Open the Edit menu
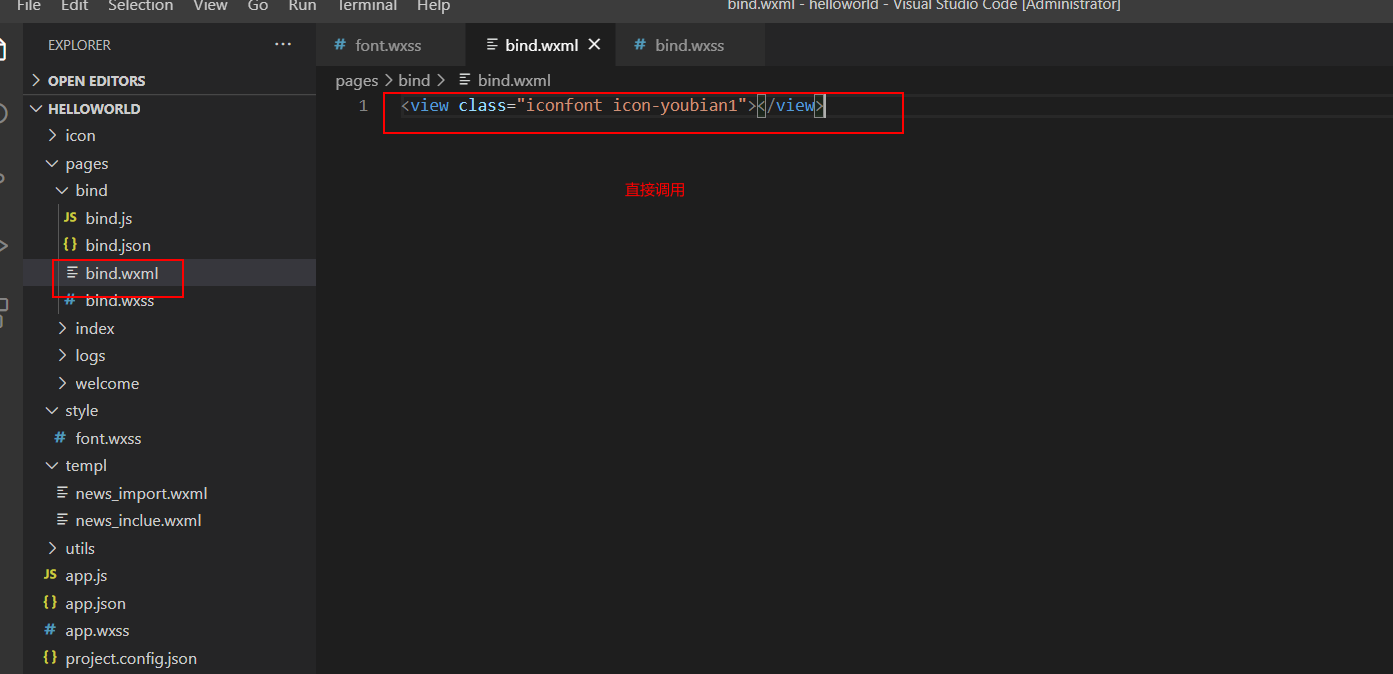 pyautogui.click(x=74, y=6)
